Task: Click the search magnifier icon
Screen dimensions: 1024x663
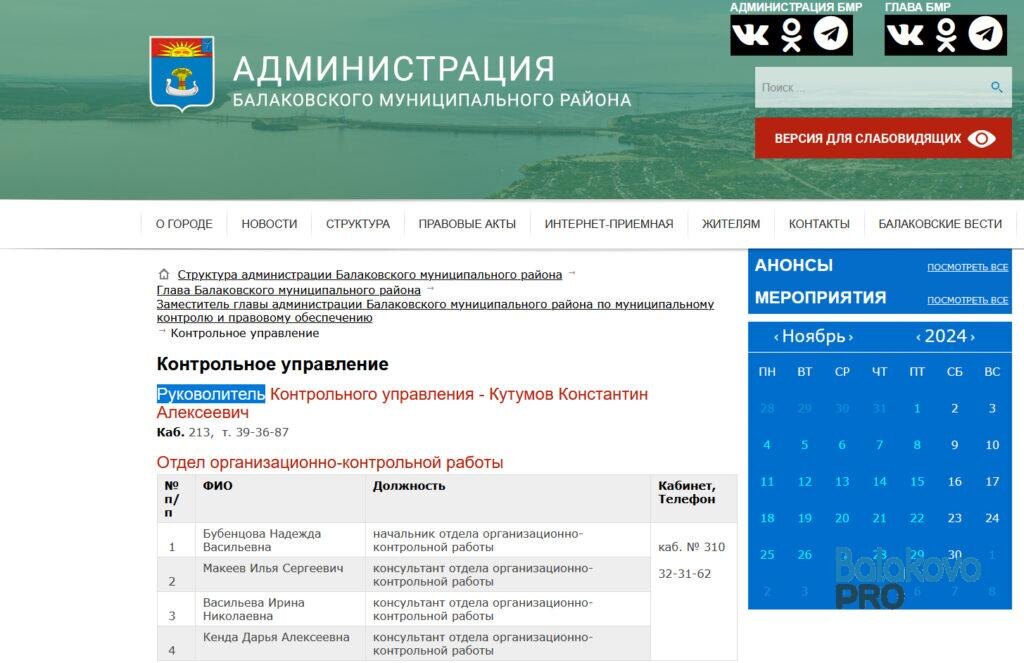Action: tap(996, 87)
